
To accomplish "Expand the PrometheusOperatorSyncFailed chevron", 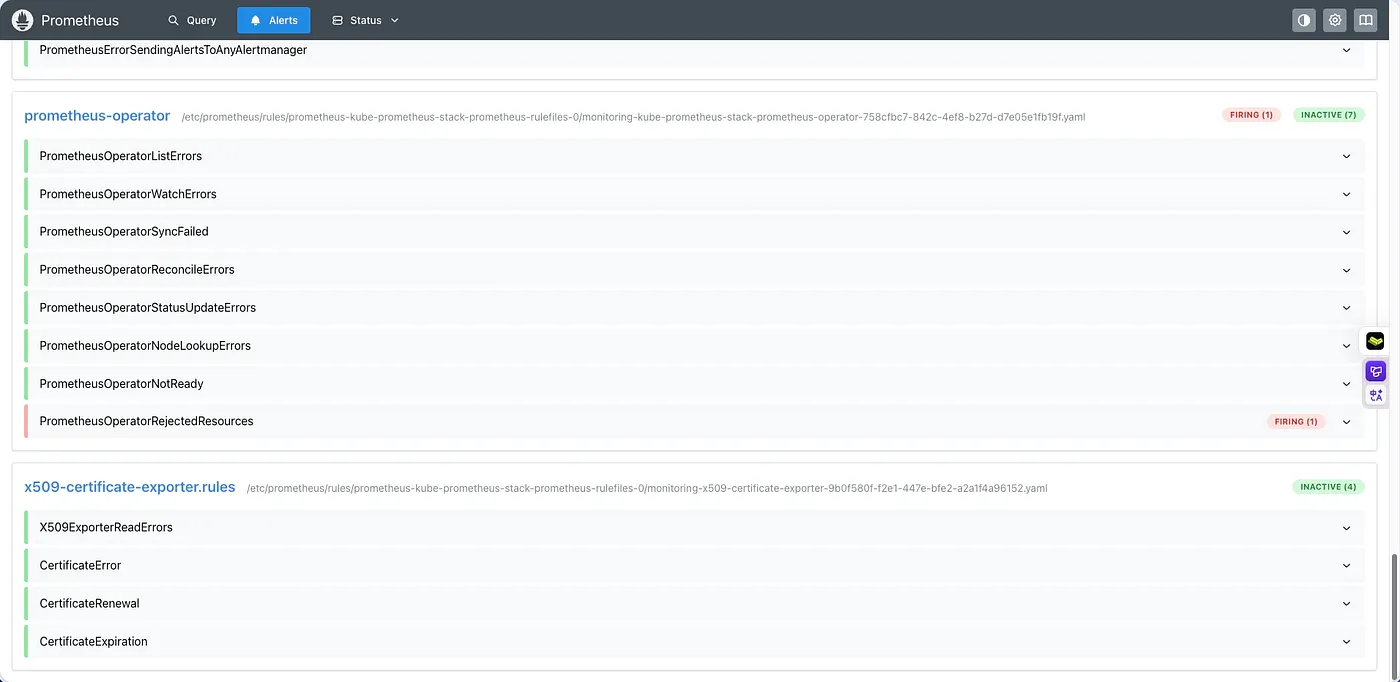I will pyautogui.click(x=1346, y=232).
